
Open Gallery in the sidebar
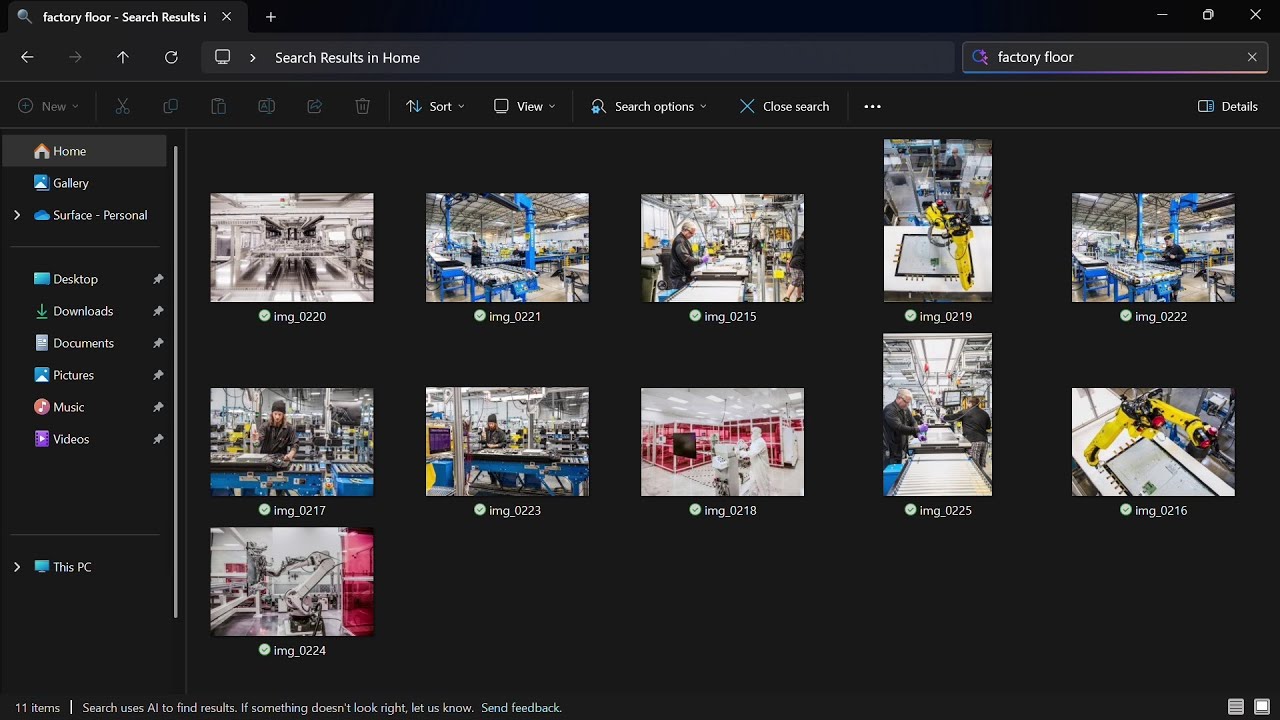[x=70, y=183]
